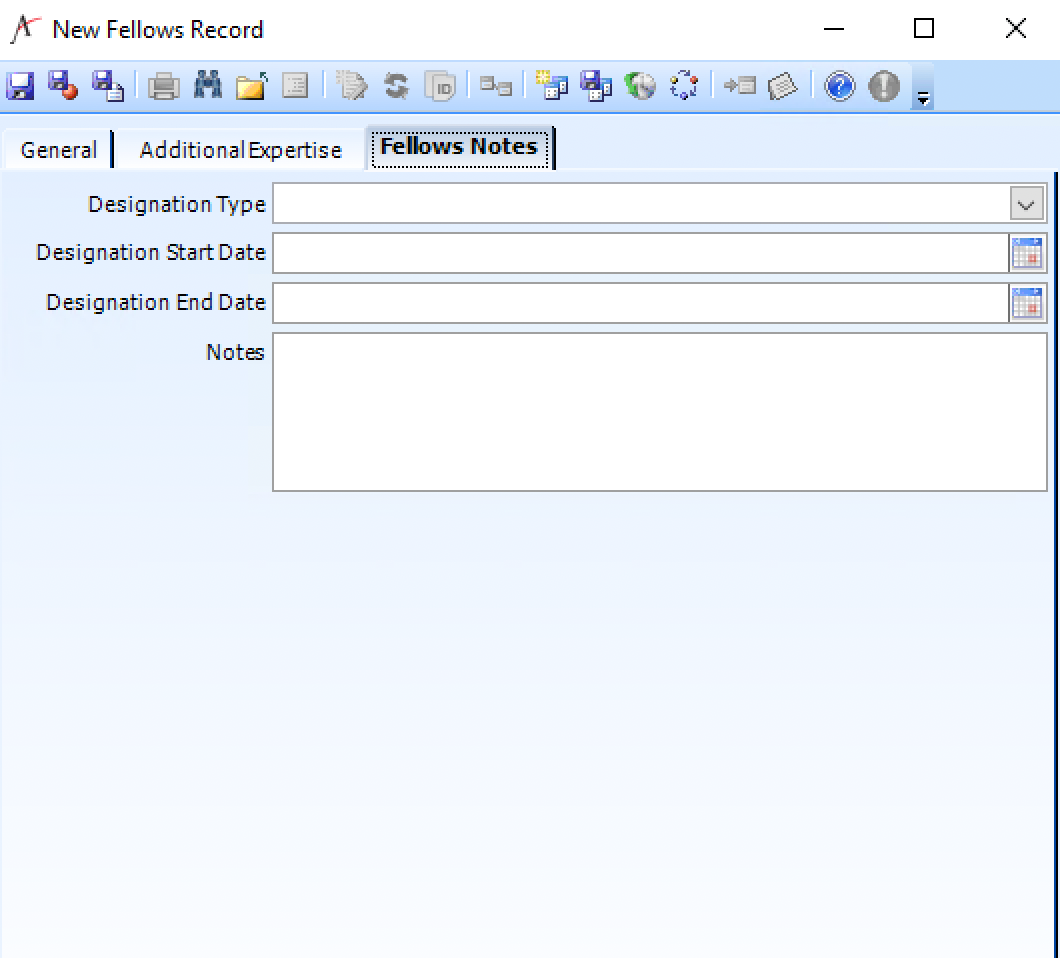Image resolution: width=1060 pixels, height=958 pixels.
Task: Save the new Fellows record
Action: [x=19, y=86]
